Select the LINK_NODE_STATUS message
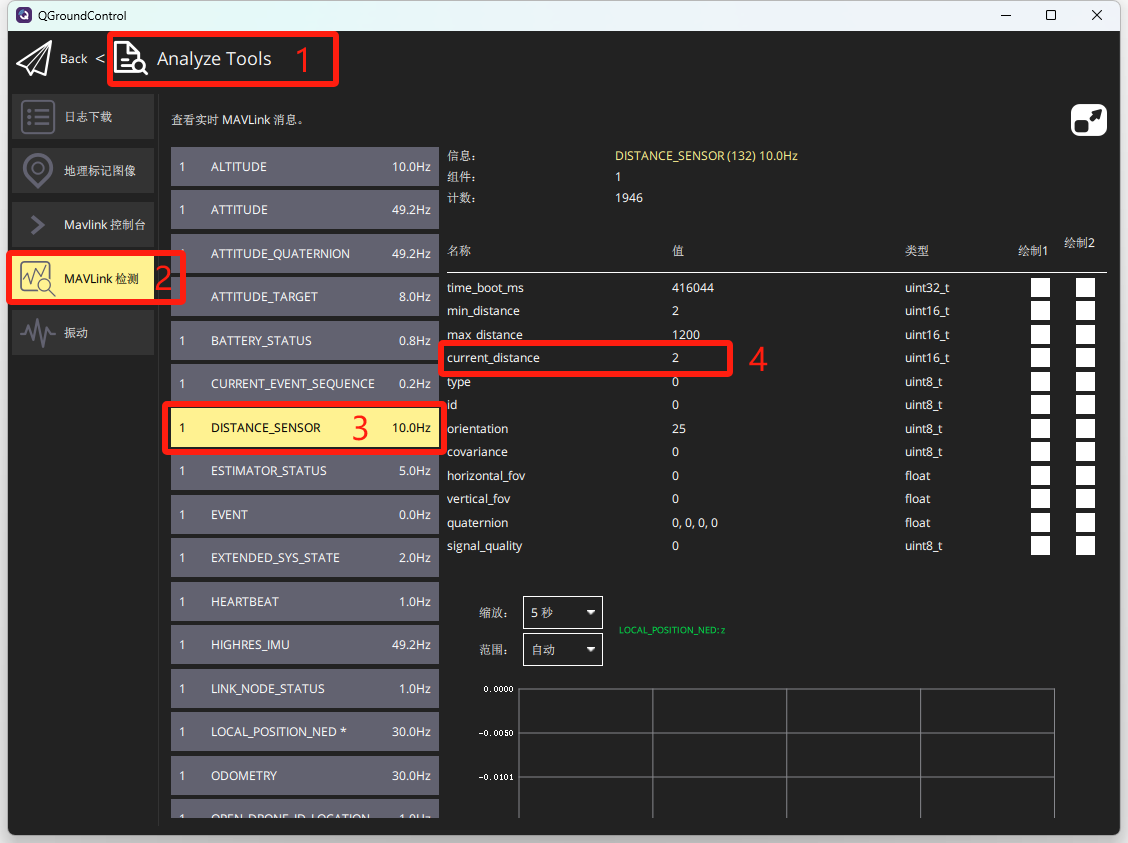This screenshot has width=1128, height=843. [x=304, y=689]
